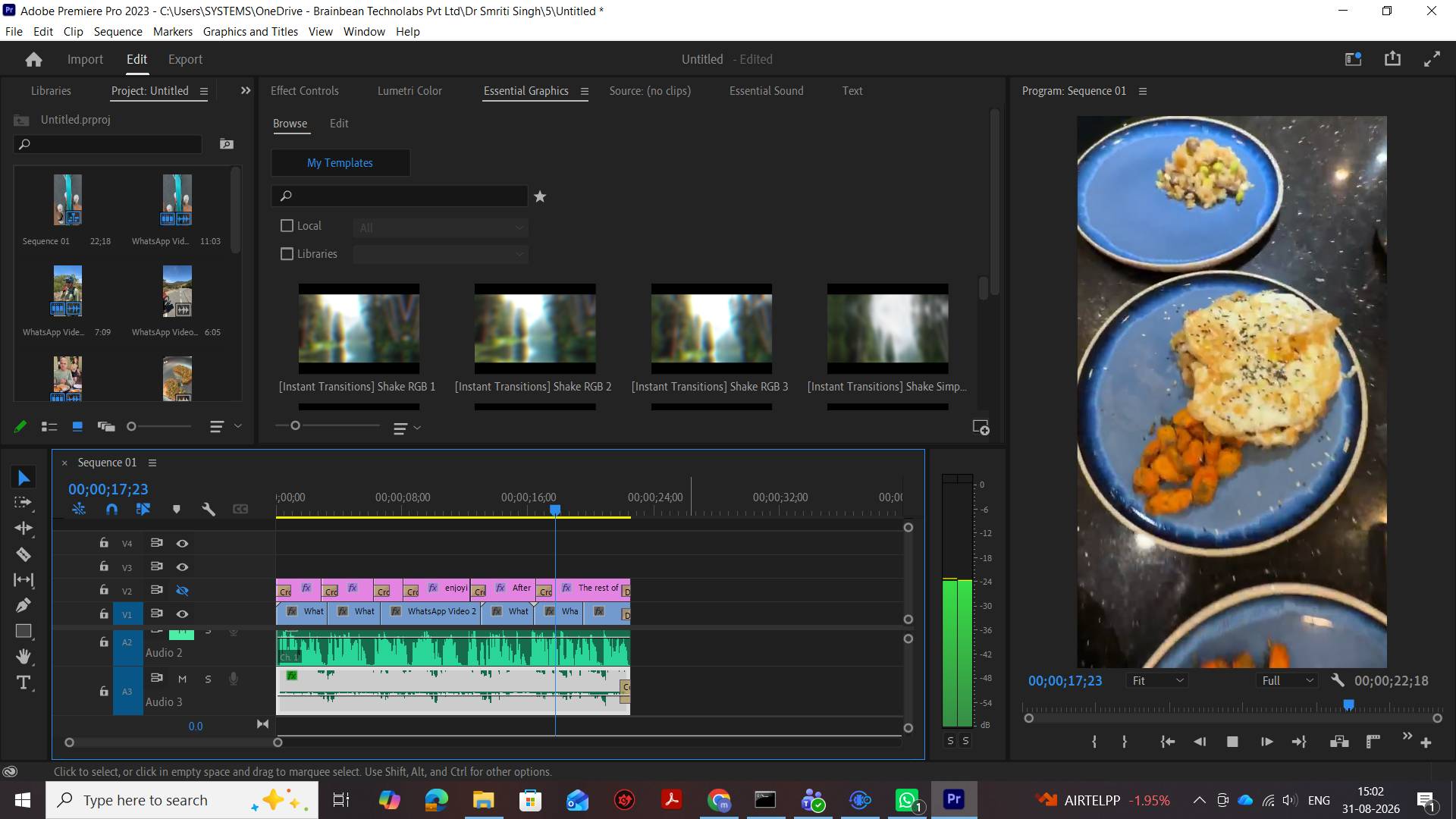
Task: Open the Sequence menu
Action: [x=118, y=32]
